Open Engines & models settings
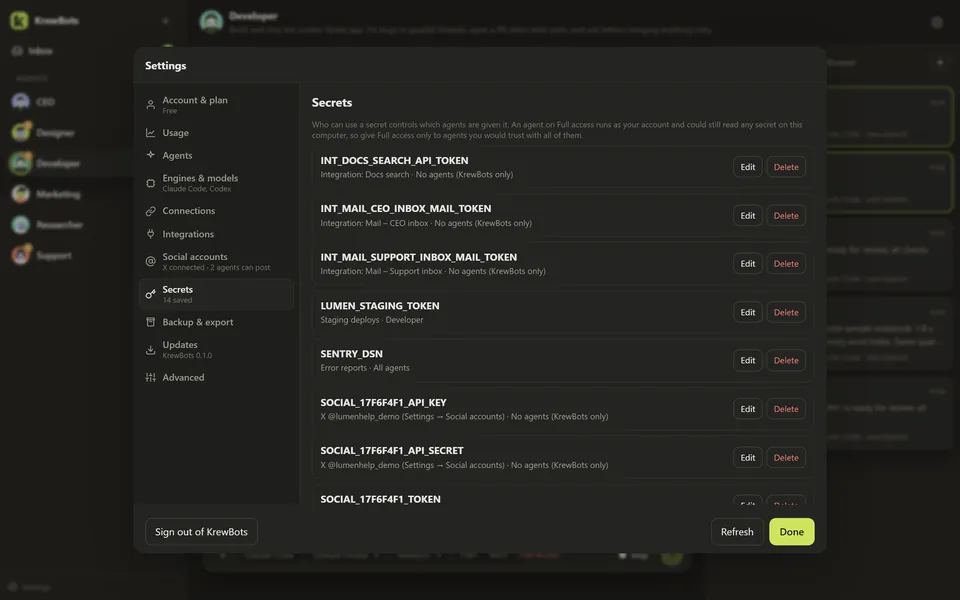960x600 pixels. (216, 182)
